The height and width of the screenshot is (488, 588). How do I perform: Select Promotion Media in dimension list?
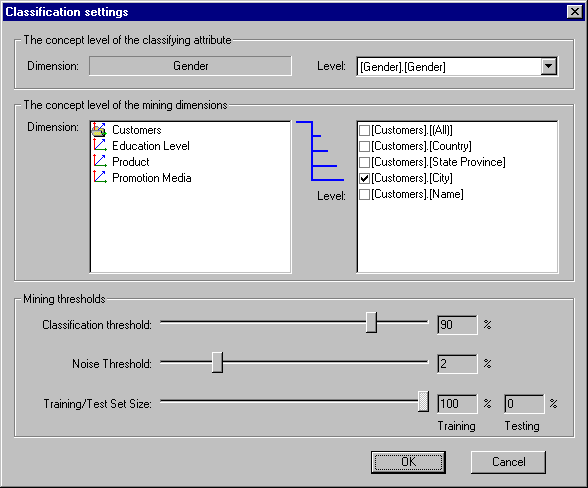[x=152, y=177]
